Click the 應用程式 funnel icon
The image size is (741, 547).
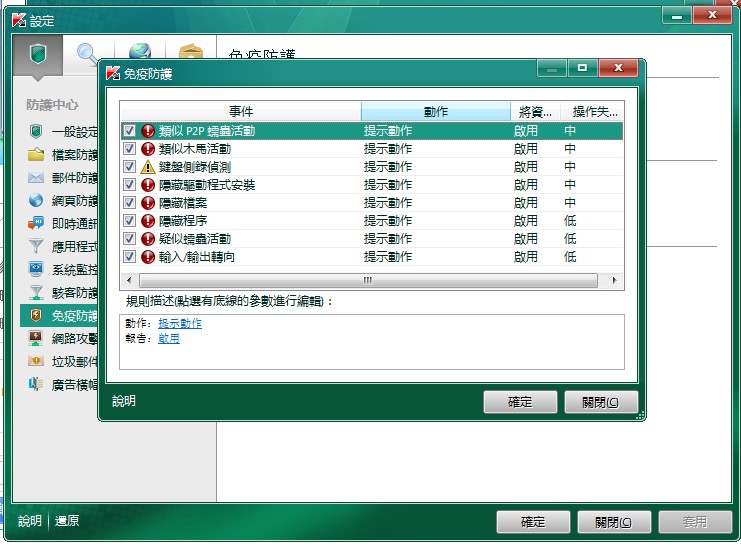point(36,246)
